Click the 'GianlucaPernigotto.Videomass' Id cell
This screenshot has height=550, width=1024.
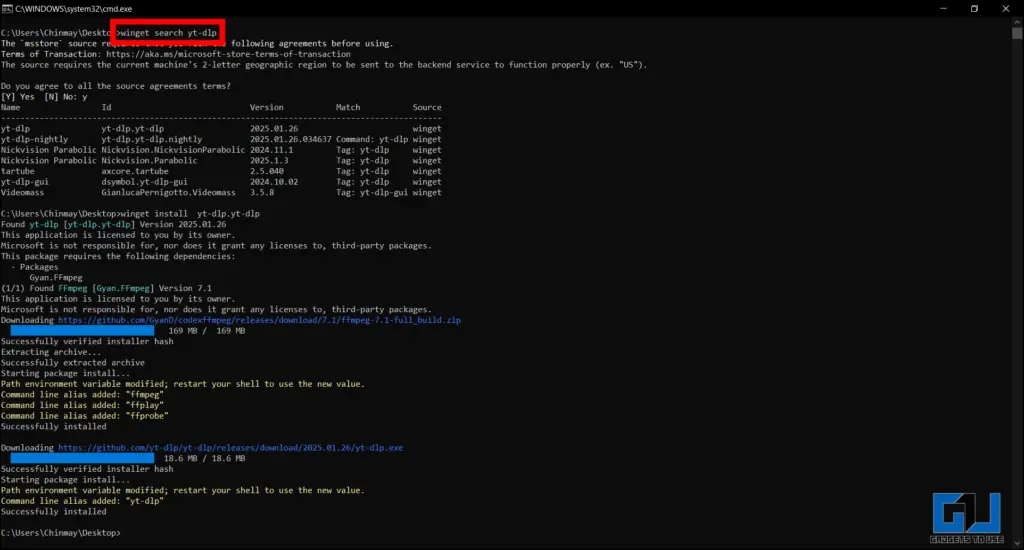pyautogui.click(x=168, y=193)
